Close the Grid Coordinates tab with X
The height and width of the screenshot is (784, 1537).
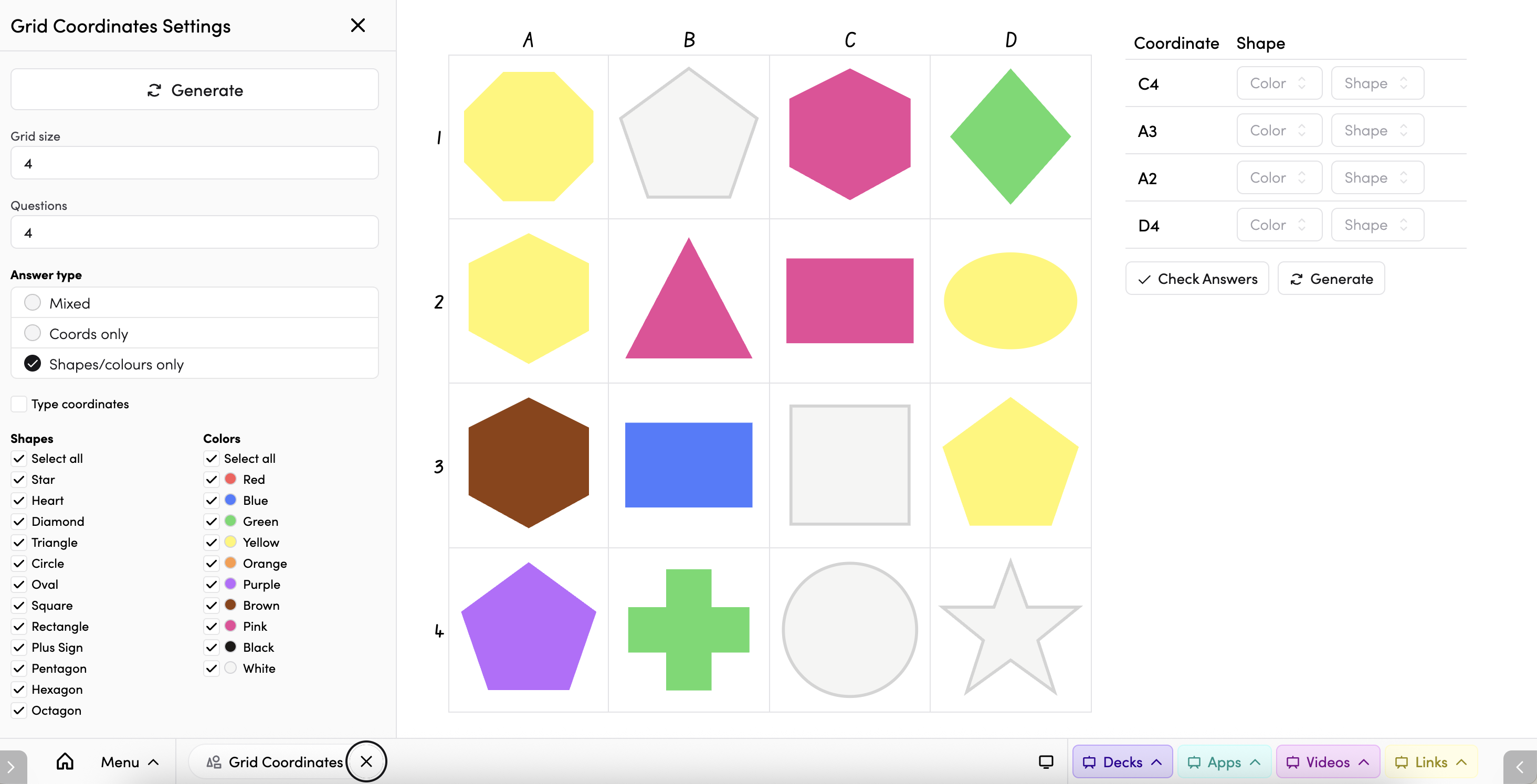click(x=366, y=761)
